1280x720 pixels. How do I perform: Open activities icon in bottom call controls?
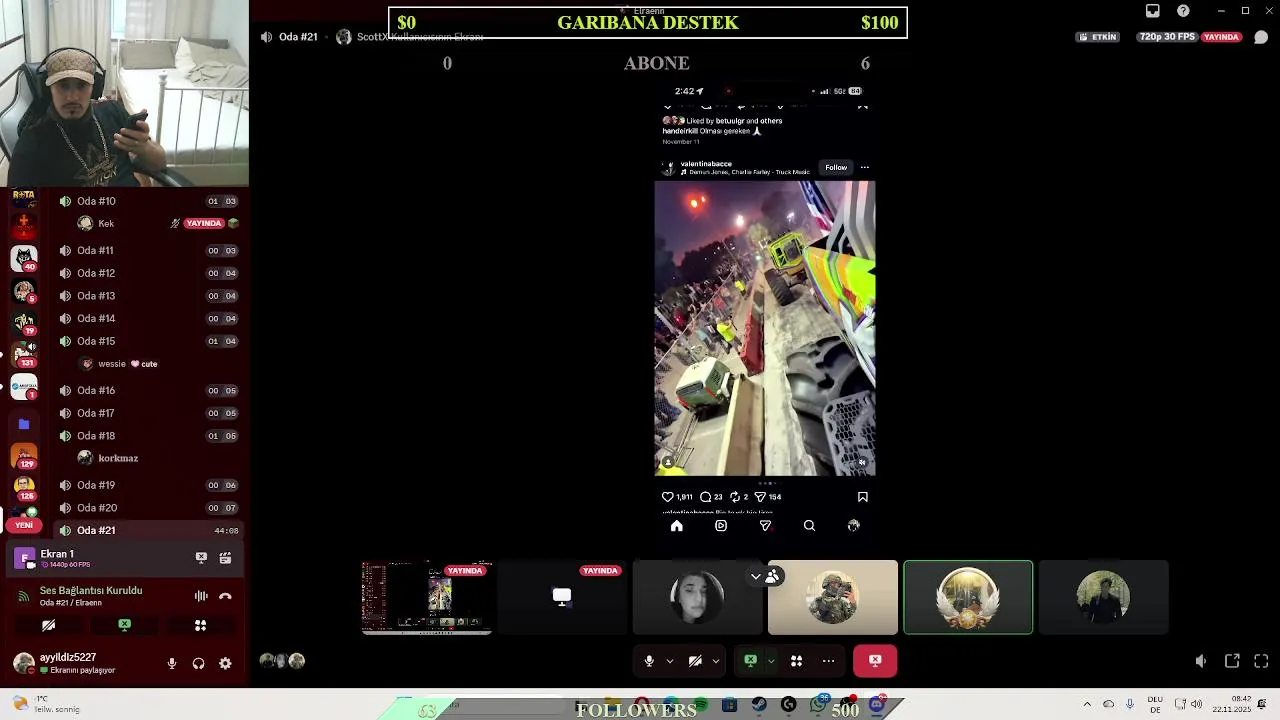tap(797, 661)
